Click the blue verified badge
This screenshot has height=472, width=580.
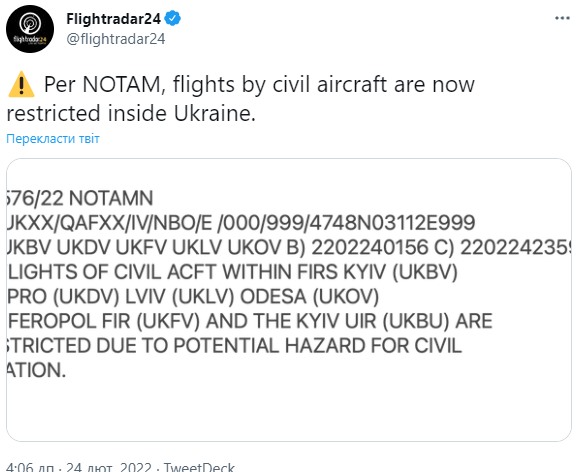(172, 18)
